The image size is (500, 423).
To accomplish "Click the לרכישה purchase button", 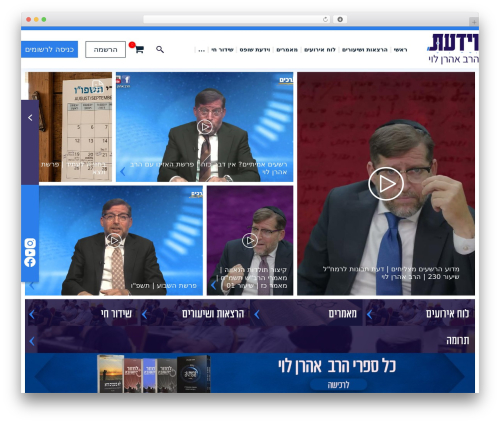I will click(338, 385).
